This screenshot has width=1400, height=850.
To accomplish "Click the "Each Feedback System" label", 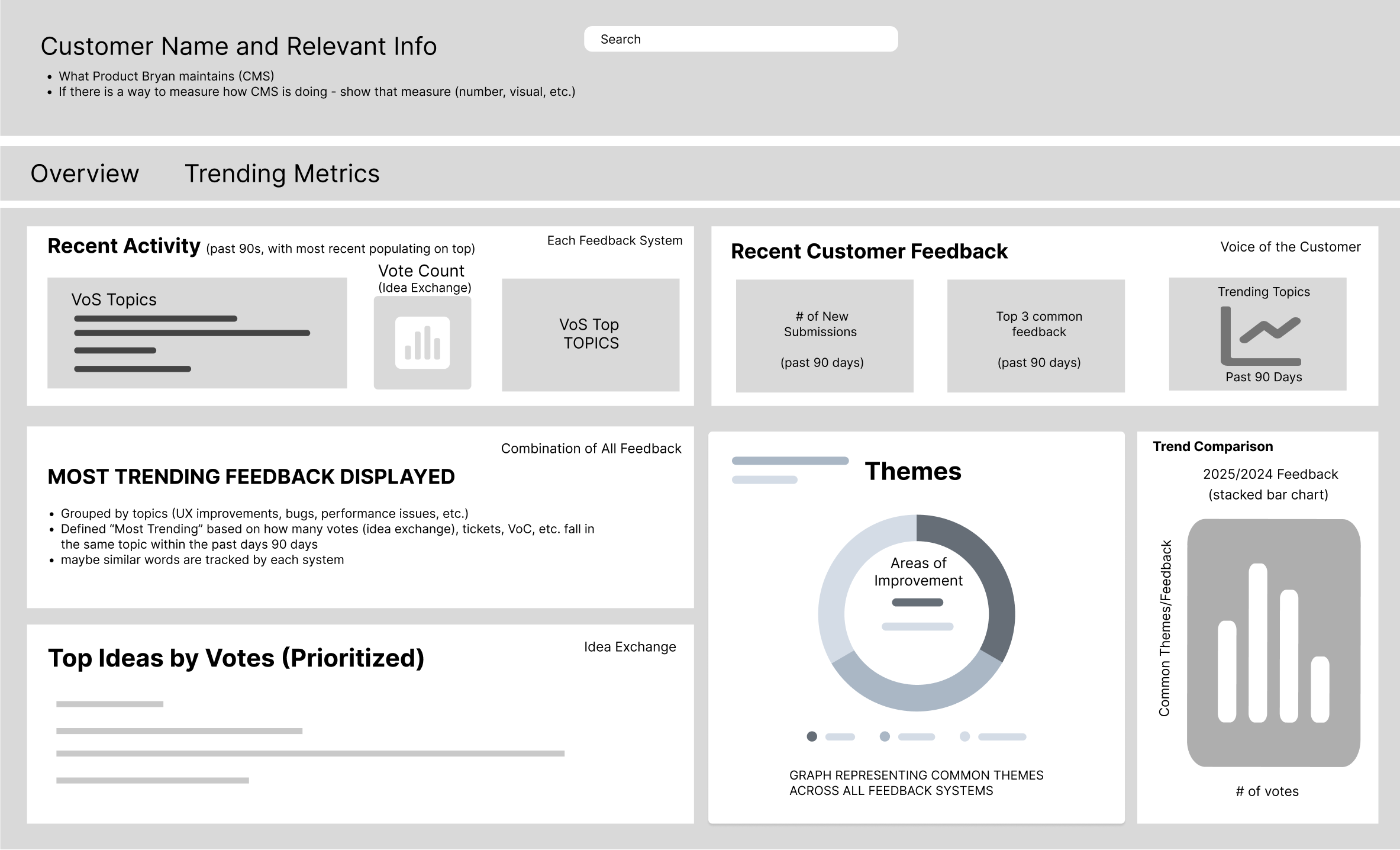I will [614, 240].
